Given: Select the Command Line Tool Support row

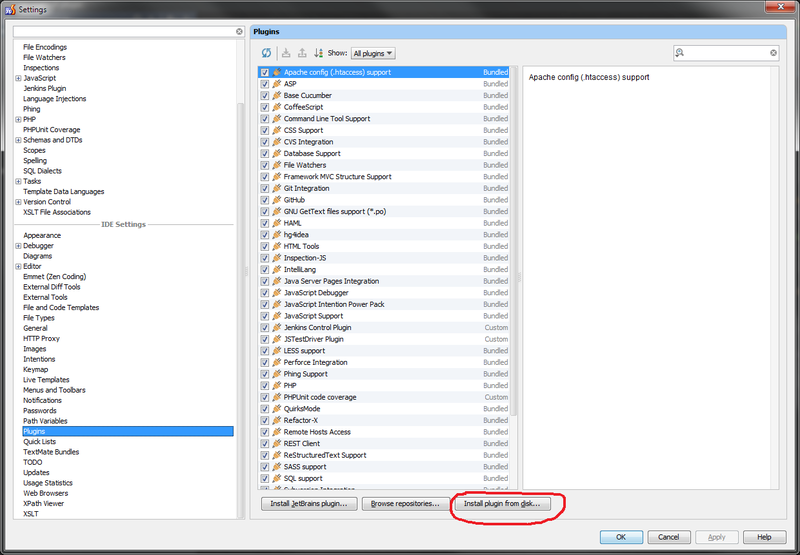Looking at the screenshot, I should (385, 119).
